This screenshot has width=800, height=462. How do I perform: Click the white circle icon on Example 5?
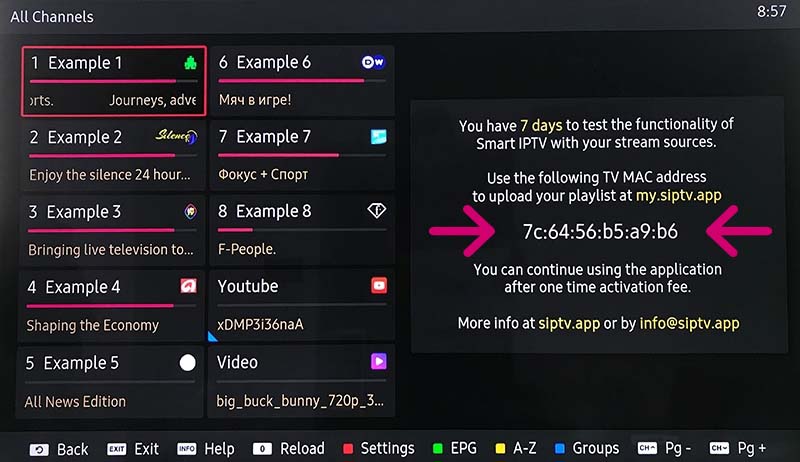(x=187, y=363)
